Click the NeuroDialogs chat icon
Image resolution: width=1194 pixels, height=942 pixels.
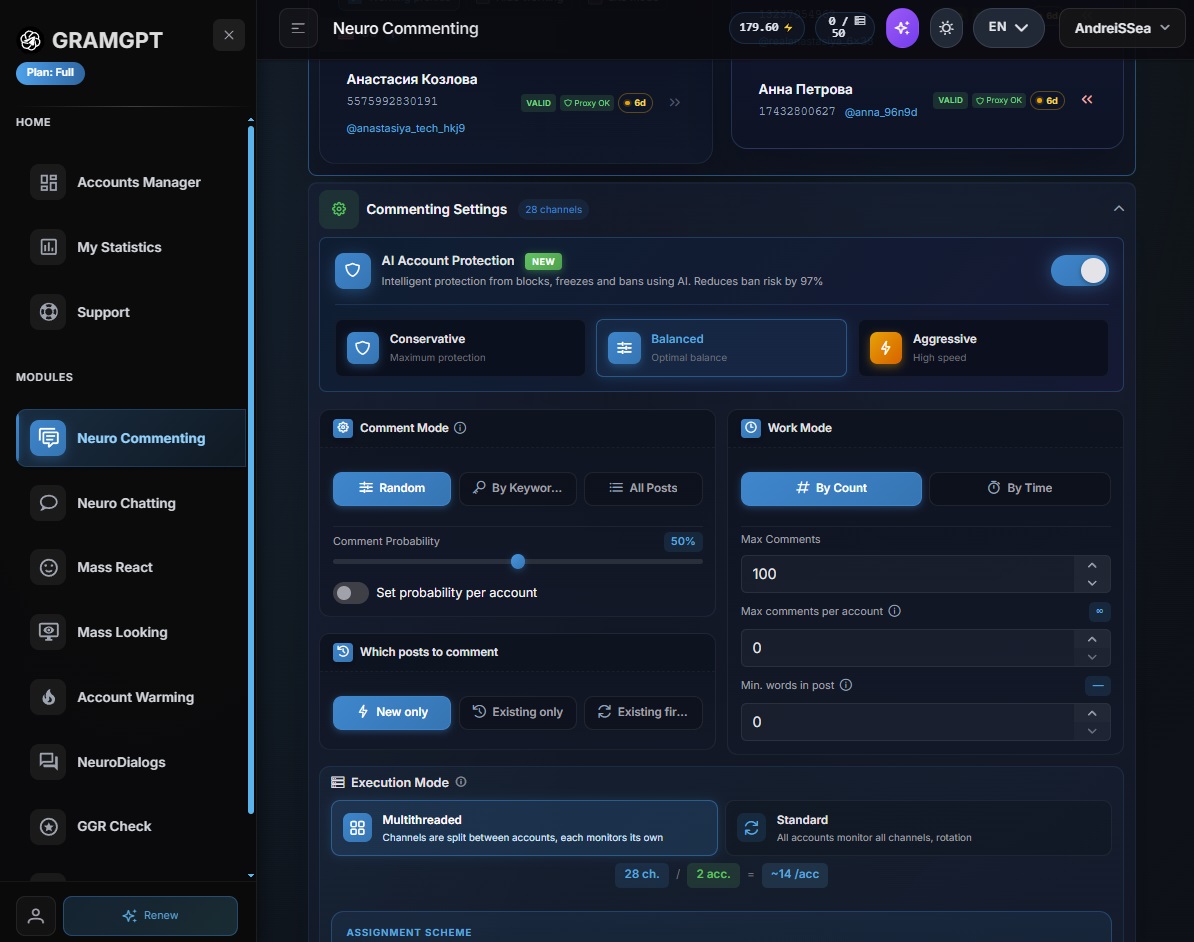point(49,762)
